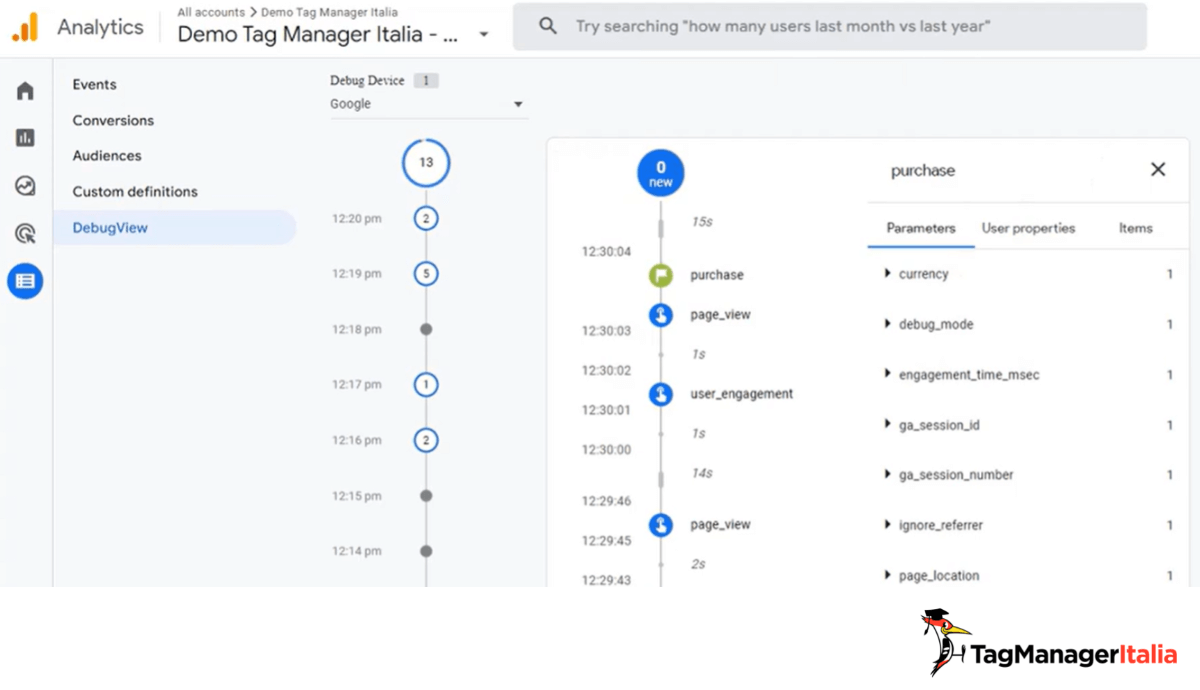1200x690 pixels.
Task: Select the 12:19 pm timeline marker with 5 events
Action: coord(426,274)
